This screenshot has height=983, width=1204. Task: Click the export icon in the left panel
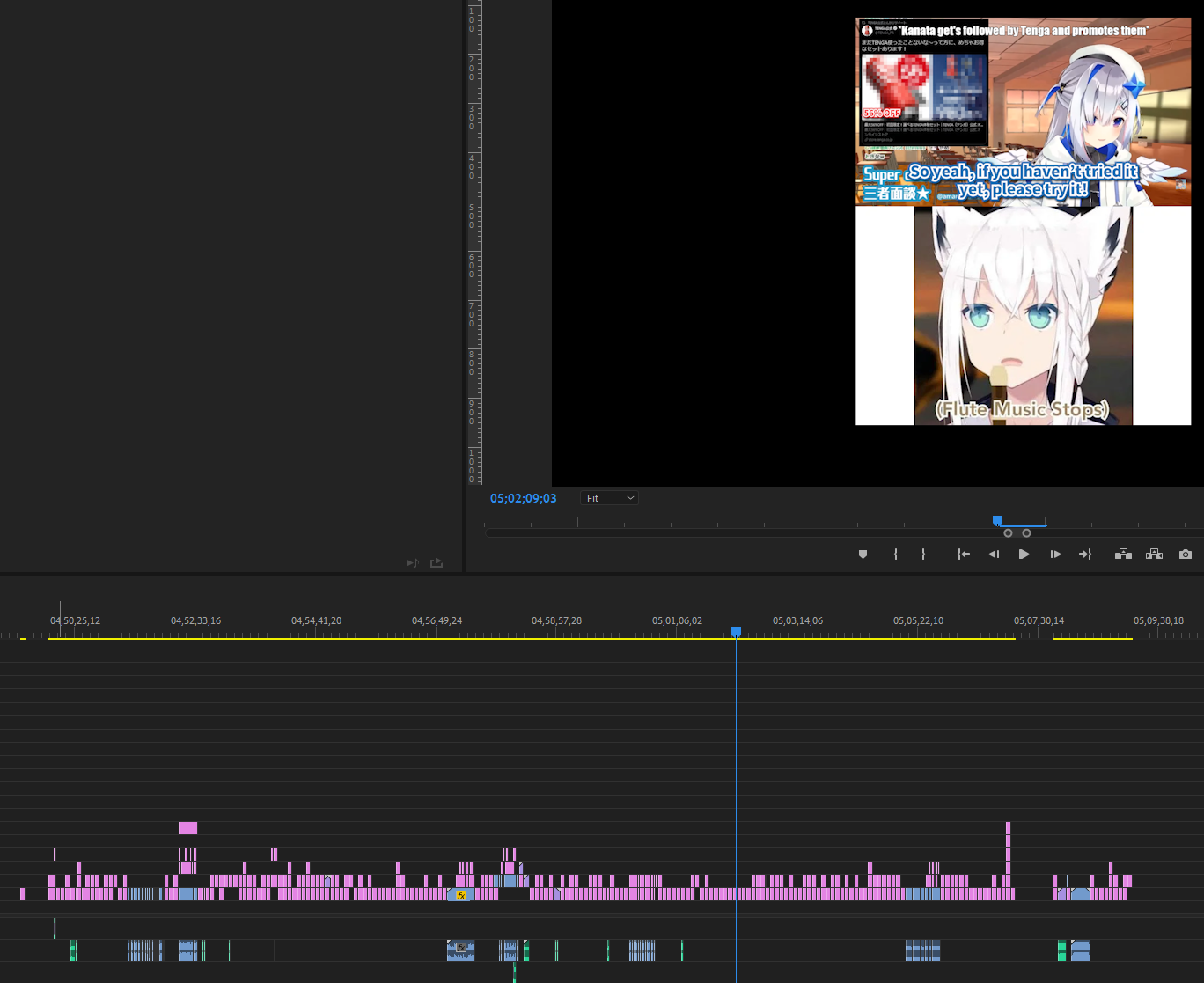[437, 563]
